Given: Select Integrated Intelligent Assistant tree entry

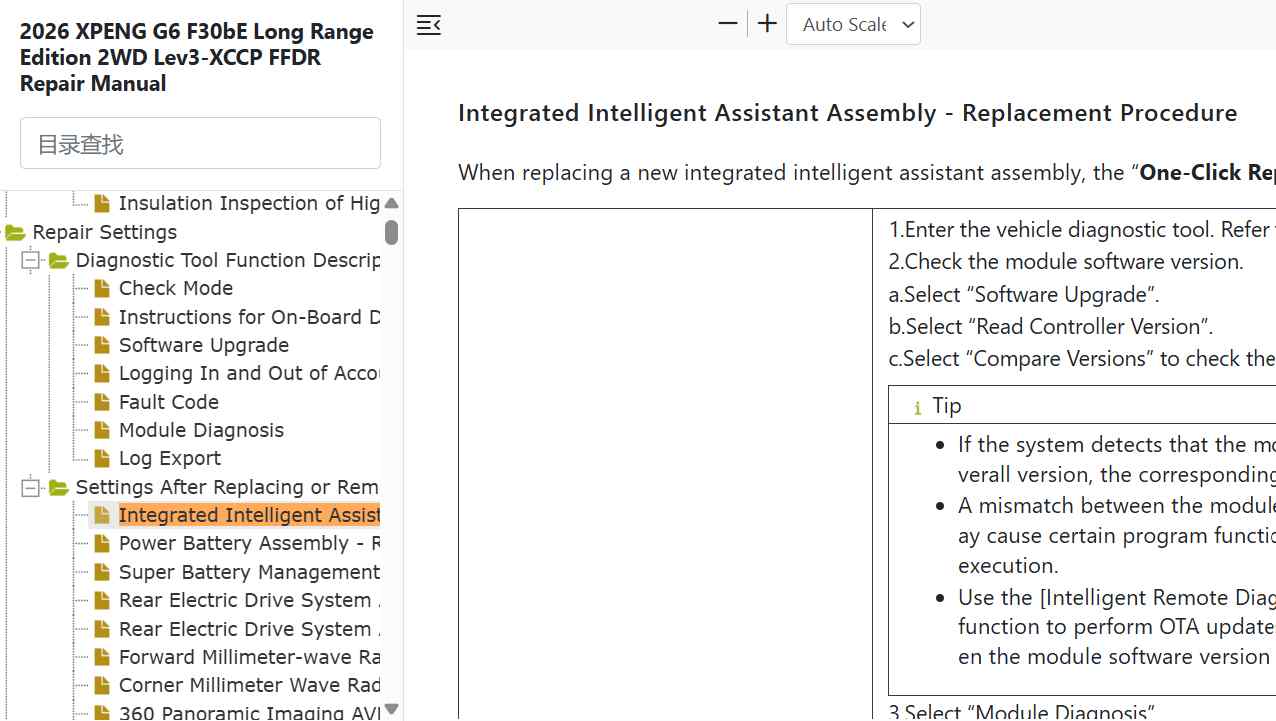Looking at the screenshot, I should pyautogui.click(x=249, y=515).
